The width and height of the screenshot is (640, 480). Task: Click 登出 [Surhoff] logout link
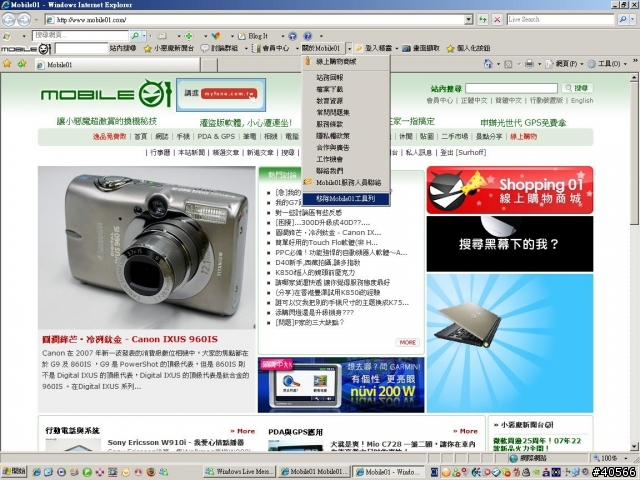point(463,152)
